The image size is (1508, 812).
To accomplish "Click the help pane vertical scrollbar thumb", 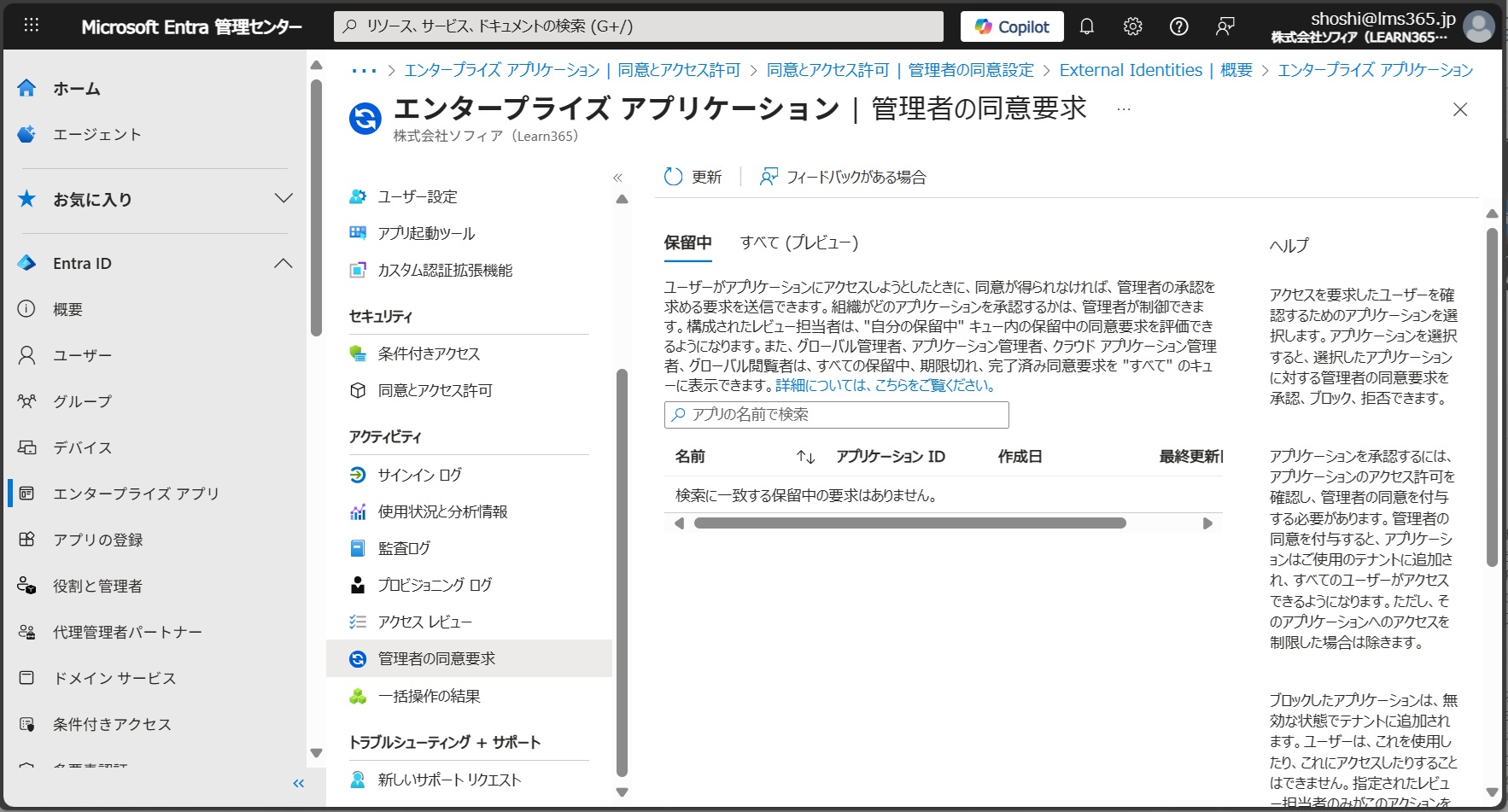I will 1492,397.
